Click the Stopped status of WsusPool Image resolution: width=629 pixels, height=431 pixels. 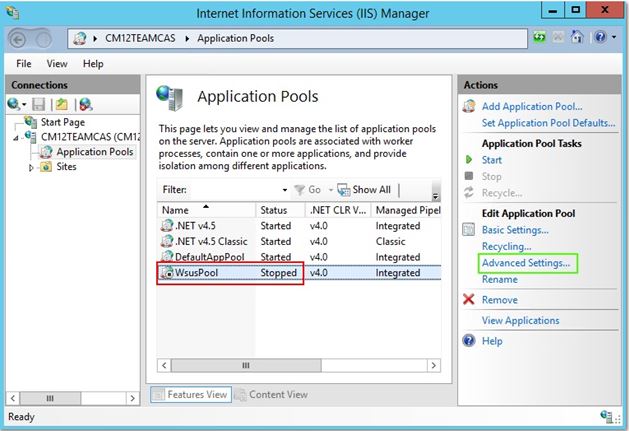click(278, 273)
